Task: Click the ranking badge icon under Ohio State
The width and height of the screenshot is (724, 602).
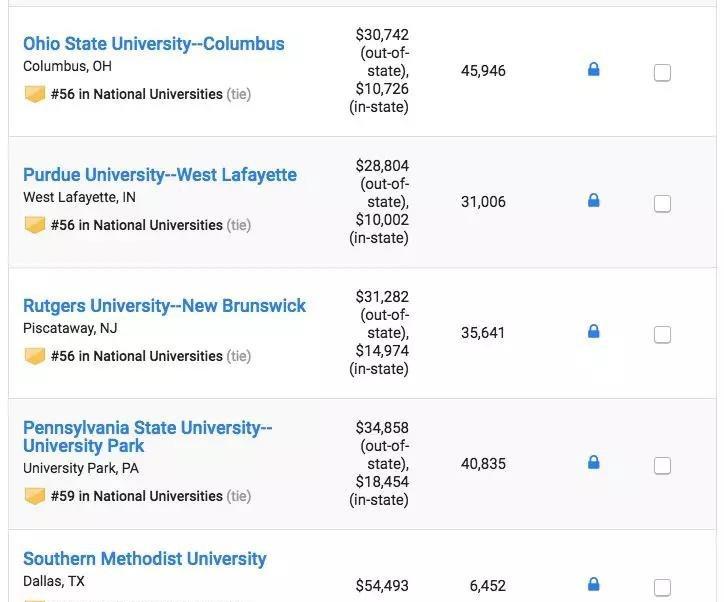Action: [35, 94]
